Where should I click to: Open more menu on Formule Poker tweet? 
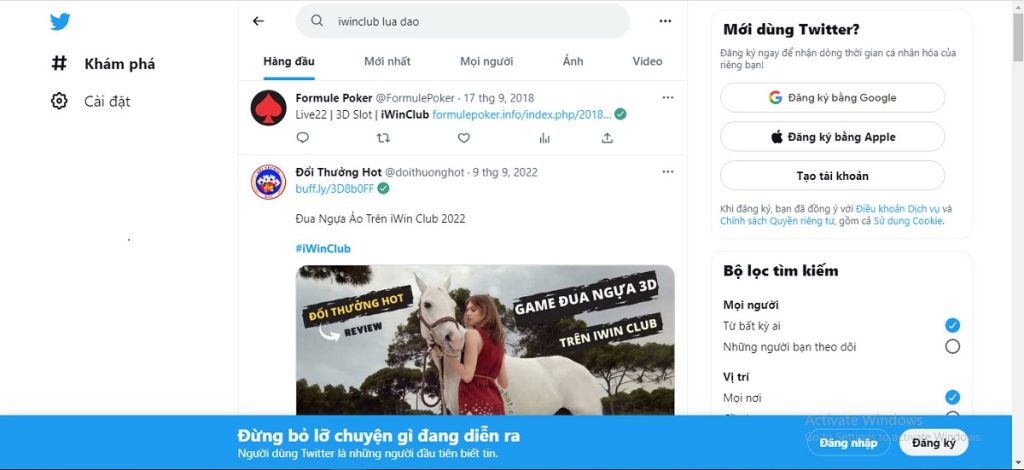pos(668,97)
